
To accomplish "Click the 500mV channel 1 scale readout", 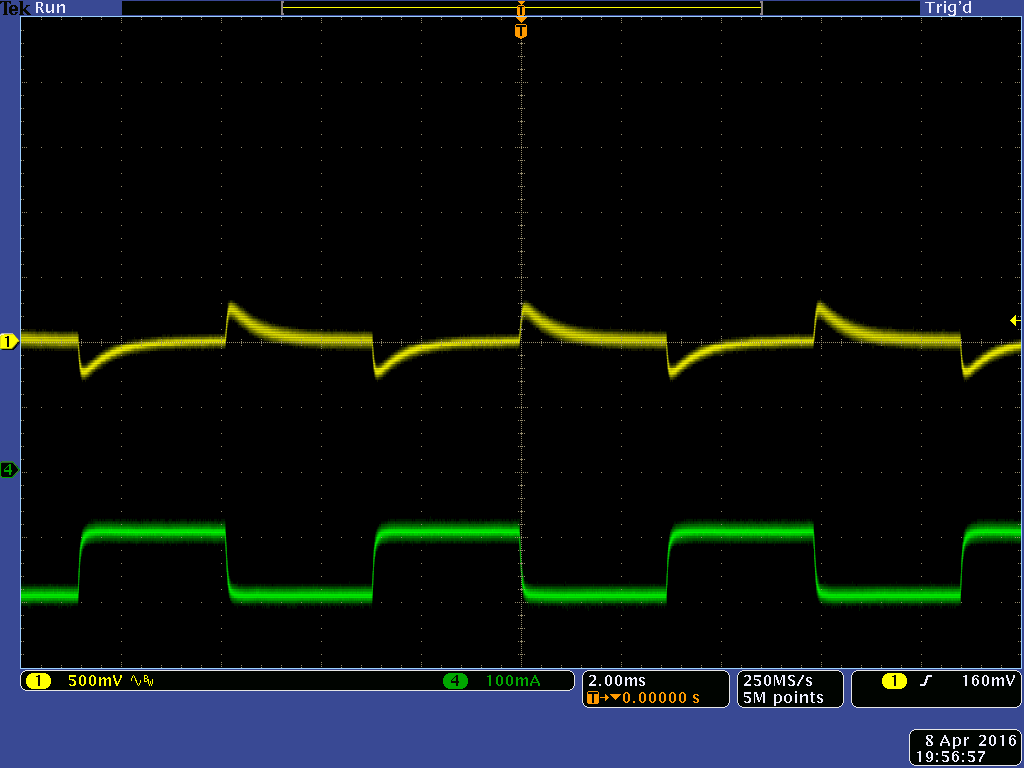I will click(95, 681).
